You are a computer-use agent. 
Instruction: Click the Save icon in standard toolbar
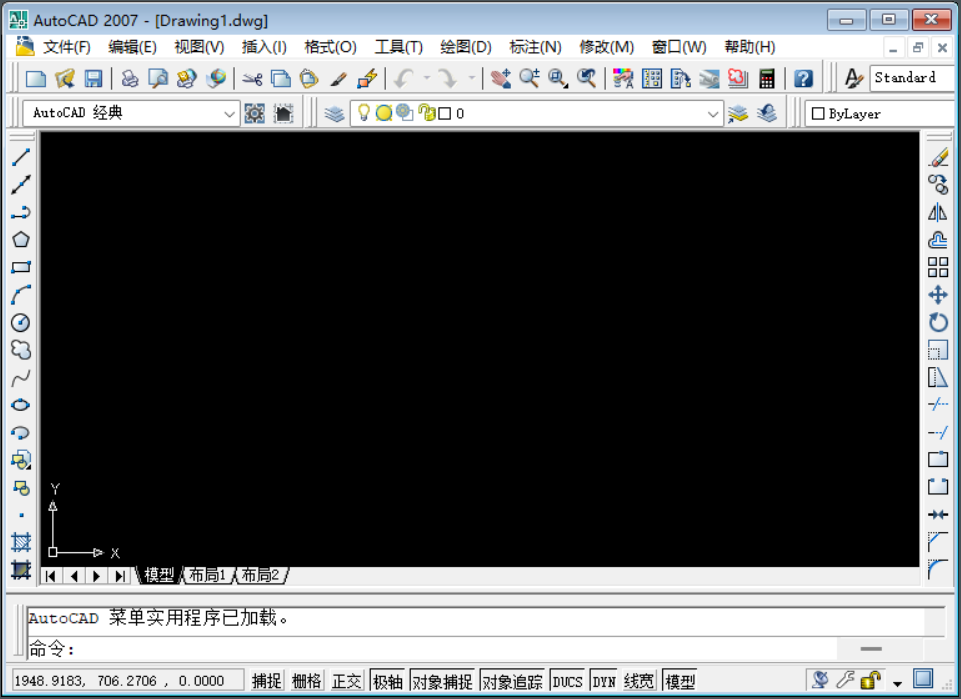pyautogui.click(x=93, y=79)
